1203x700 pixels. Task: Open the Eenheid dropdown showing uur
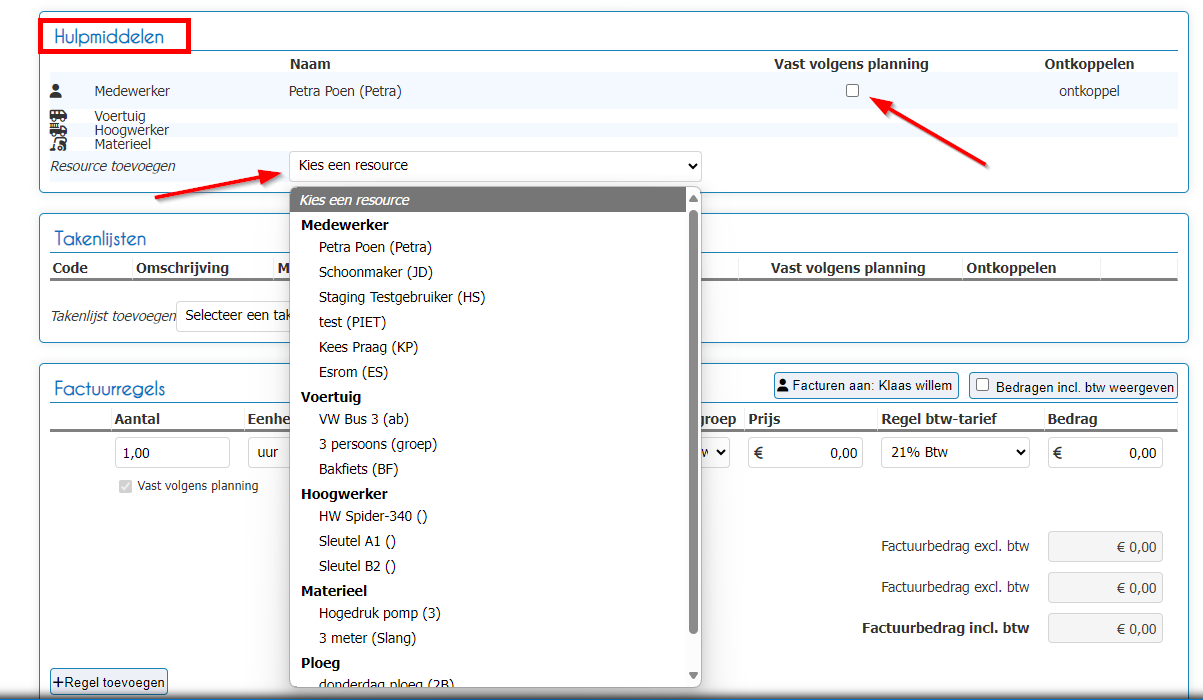(268, 452)
